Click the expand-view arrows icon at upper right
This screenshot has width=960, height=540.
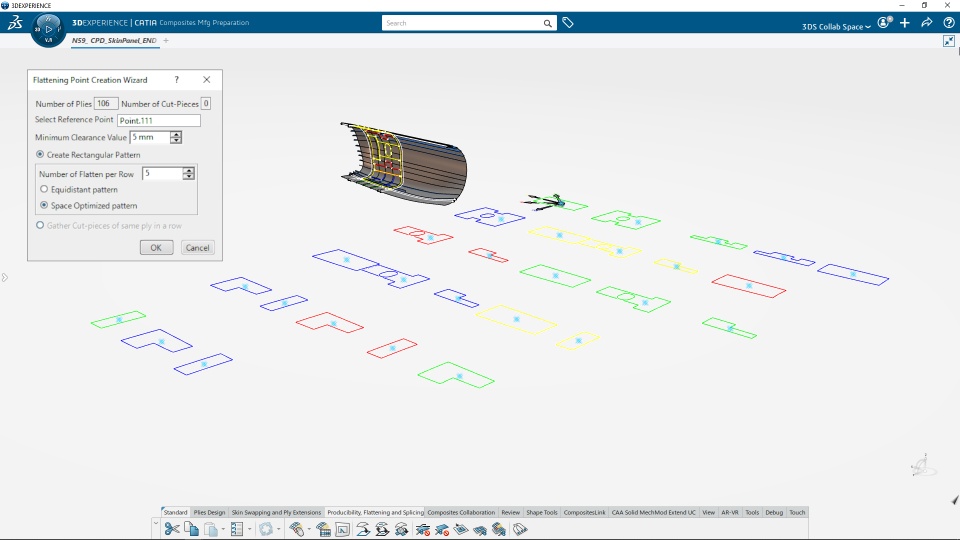(948, 40)
